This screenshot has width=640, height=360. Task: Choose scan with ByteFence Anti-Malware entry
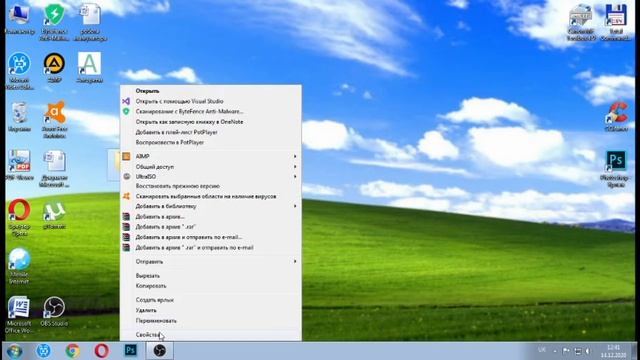point(211,111)
